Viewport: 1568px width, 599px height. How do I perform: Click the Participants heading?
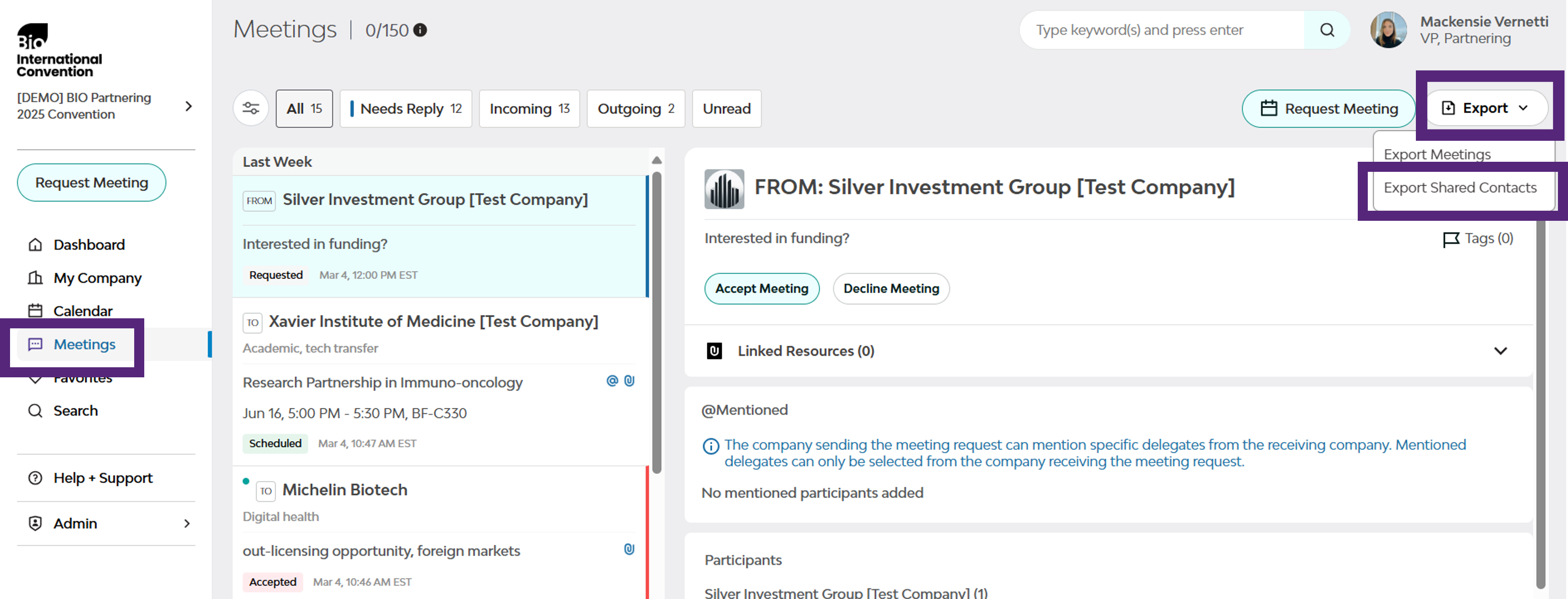[743, 560]
